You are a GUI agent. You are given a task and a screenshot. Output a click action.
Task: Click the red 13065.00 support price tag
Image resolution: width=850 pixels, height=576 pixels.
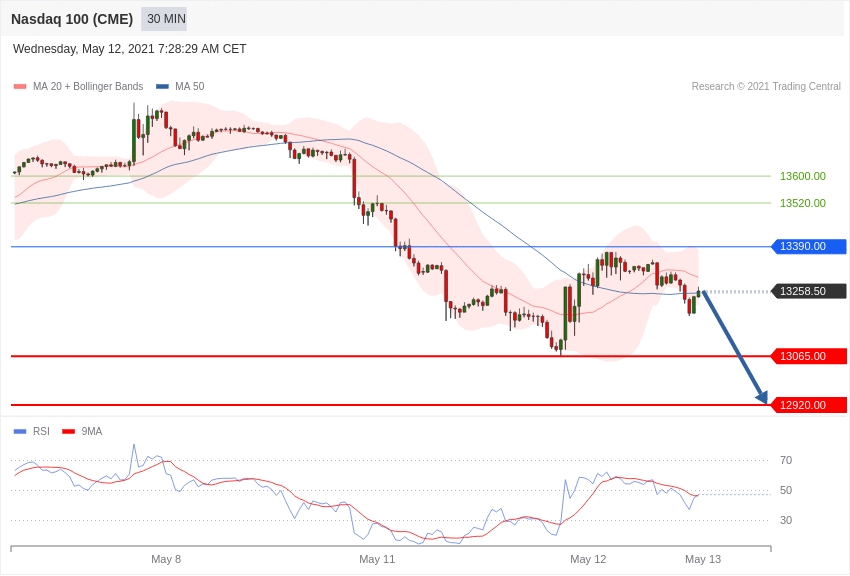coord(808,356)
